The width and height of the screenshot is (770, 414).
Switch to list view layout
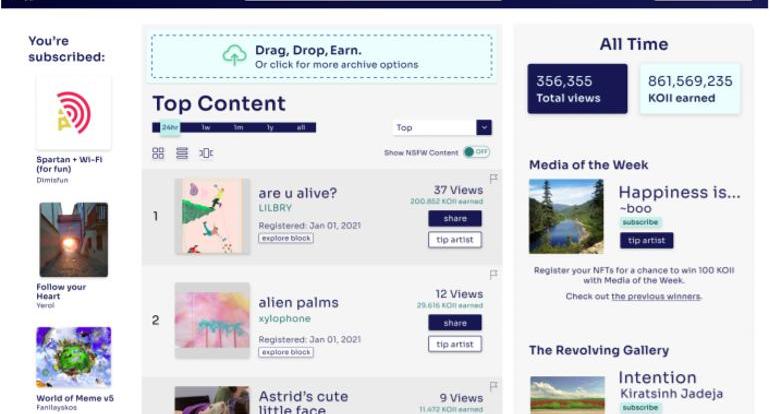click(x=182, y=153)
